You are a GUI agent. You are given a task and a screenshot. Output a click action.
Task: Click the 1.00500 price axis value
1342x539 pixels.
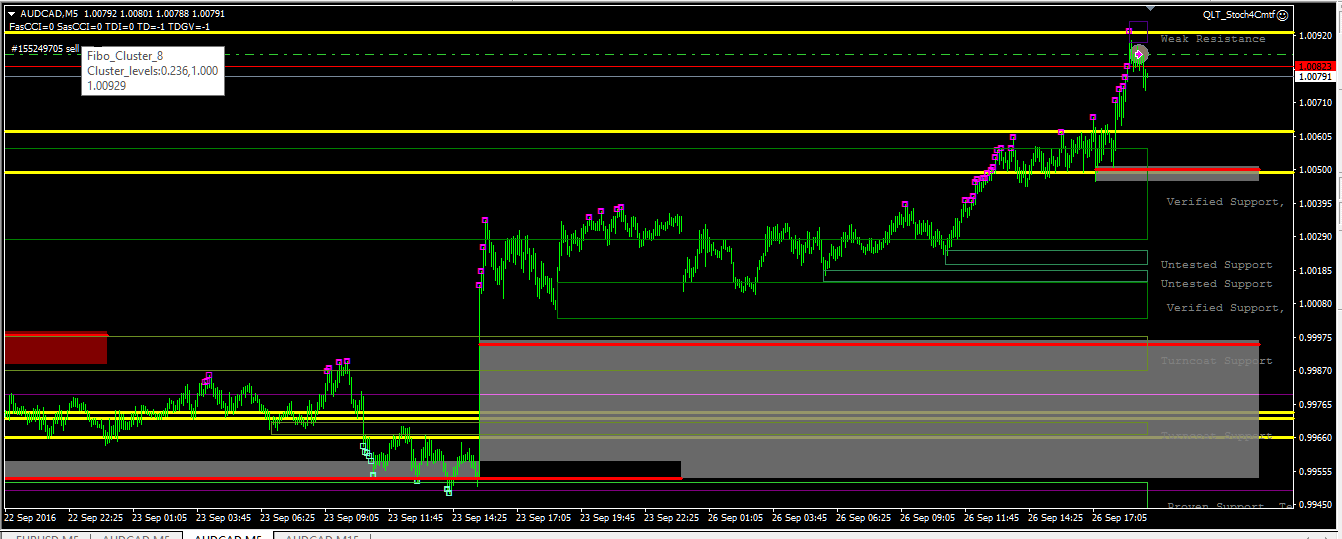[1316, 170]
